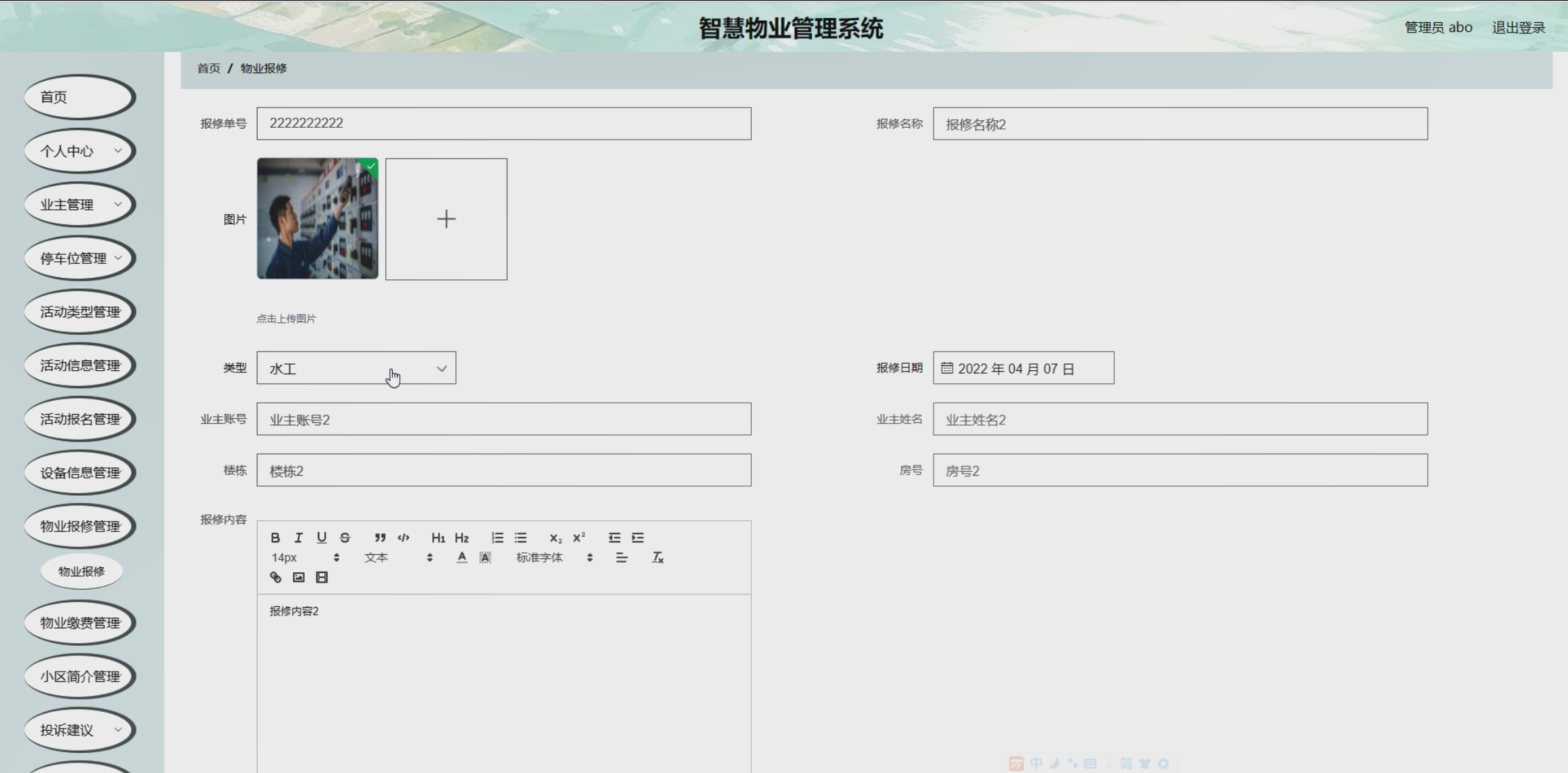This screenshot has height=773, width=1568.
Task: Open the text color picker (A icon)
Action: click(x=462, y=558)
